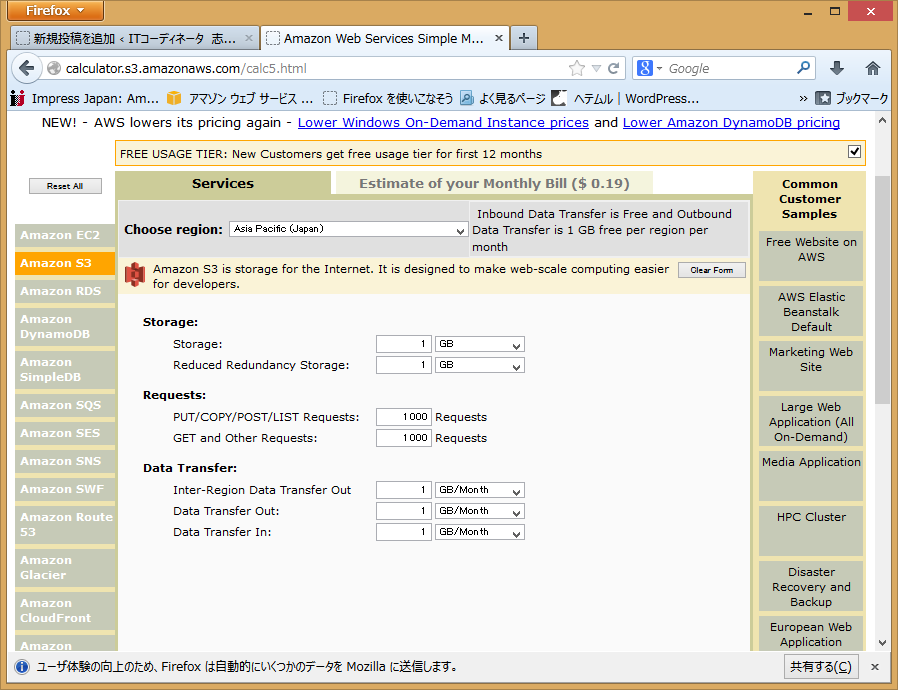The height and width of the screenshot is (690, 898).
Task: Open the Storage unit dropdown
Action: [x=479, y=344]
